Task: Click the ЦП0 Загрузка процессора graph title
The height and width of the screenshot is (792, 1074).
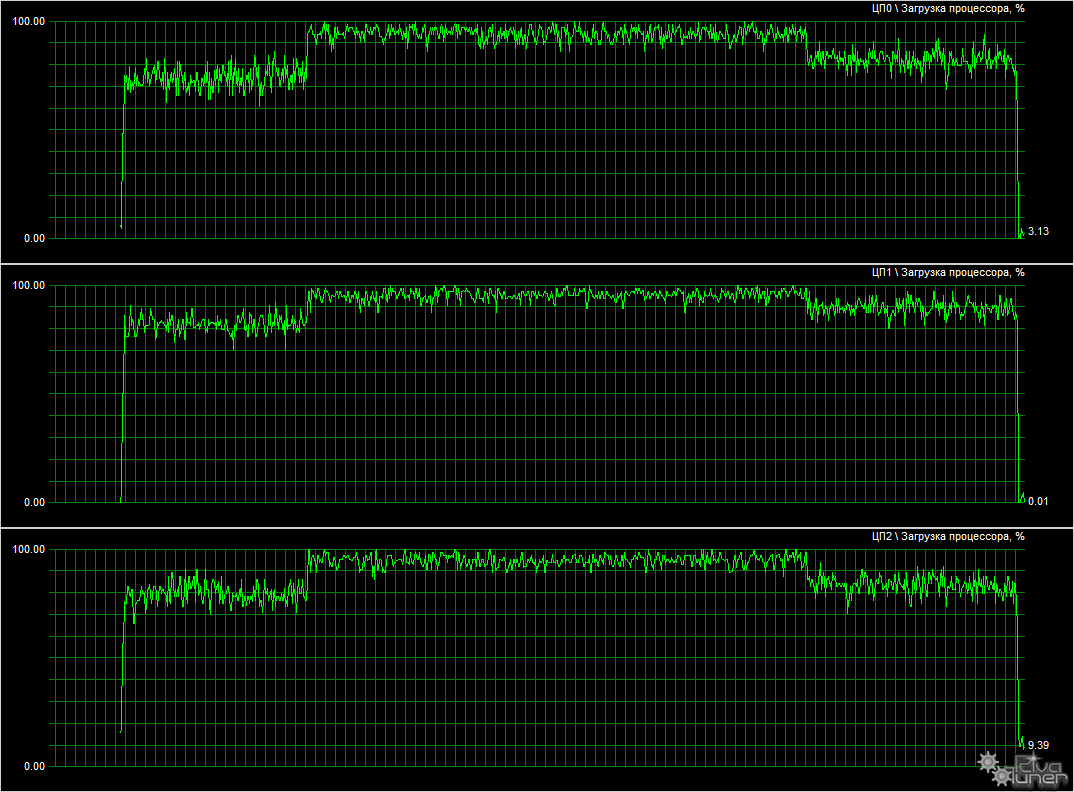Action: 948,9
